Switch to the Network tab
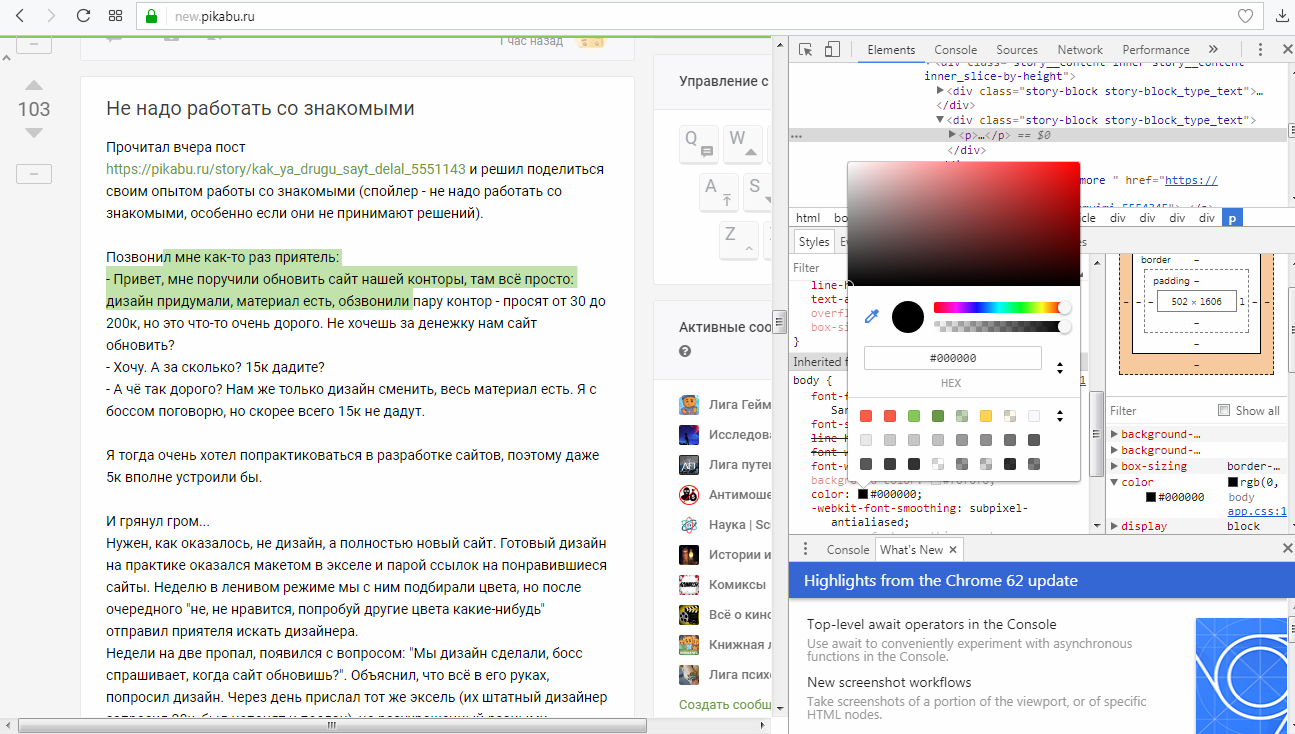 click(1080, 49)
